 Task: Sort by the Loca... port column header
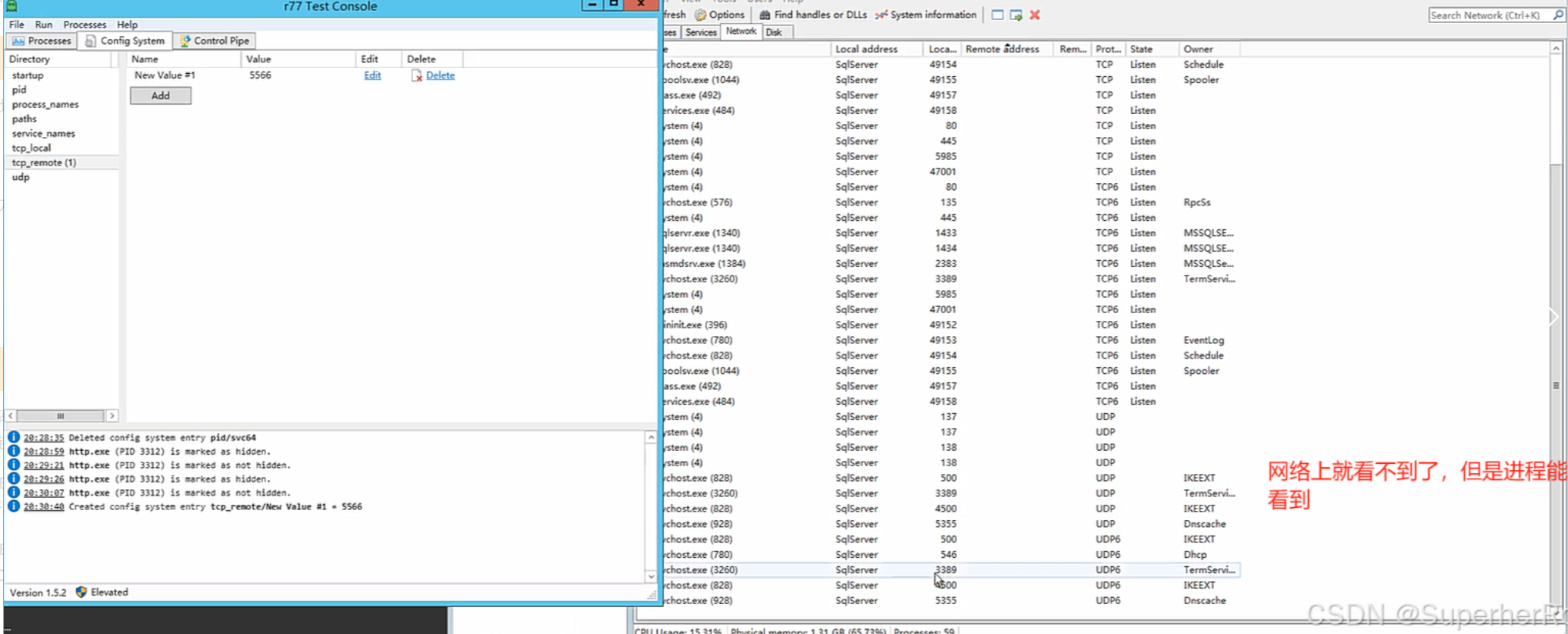(x=942, y=49)
